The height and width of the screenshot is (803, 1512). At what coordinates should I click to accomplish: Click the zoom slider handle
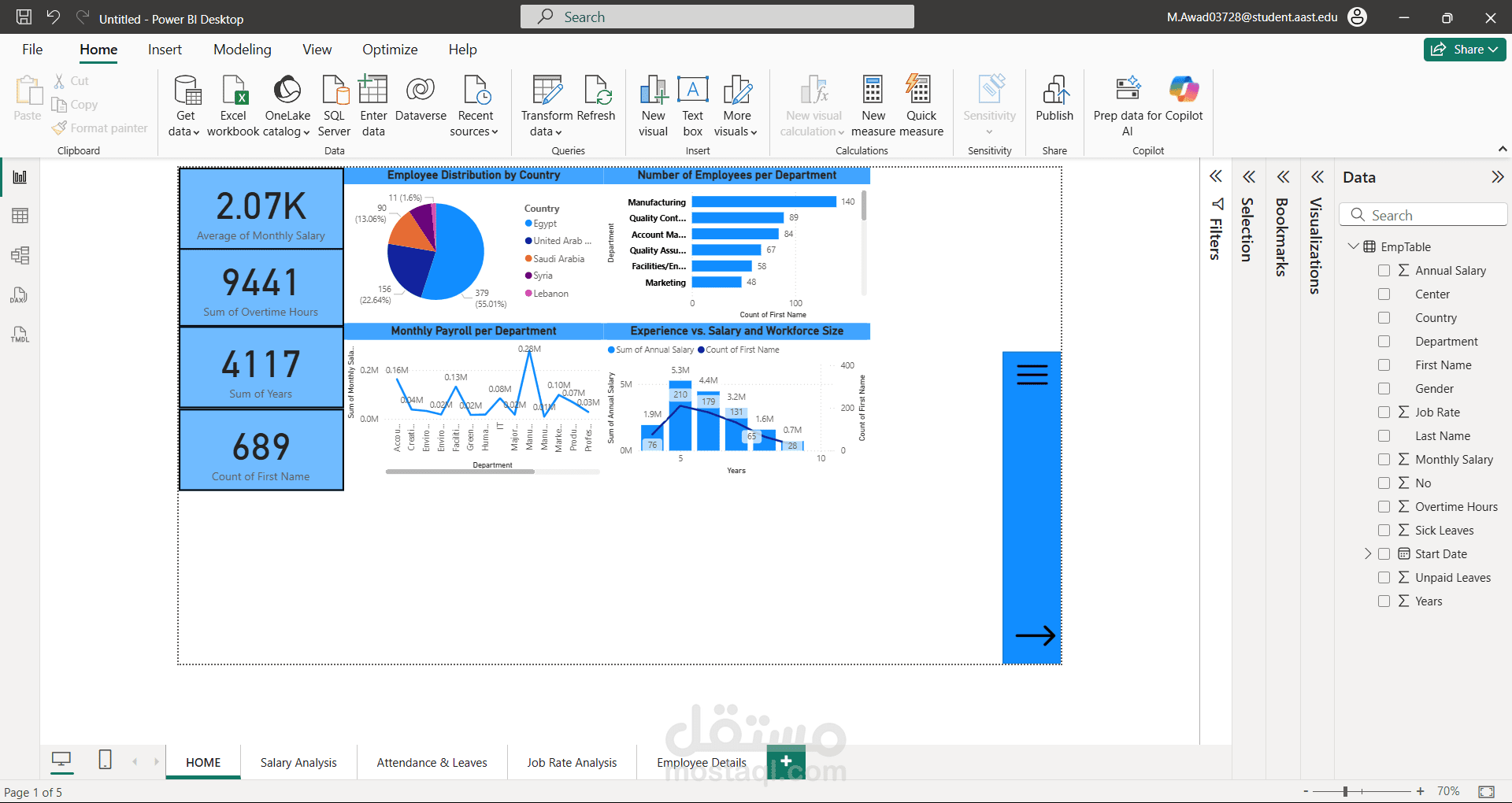(1345, 791)
